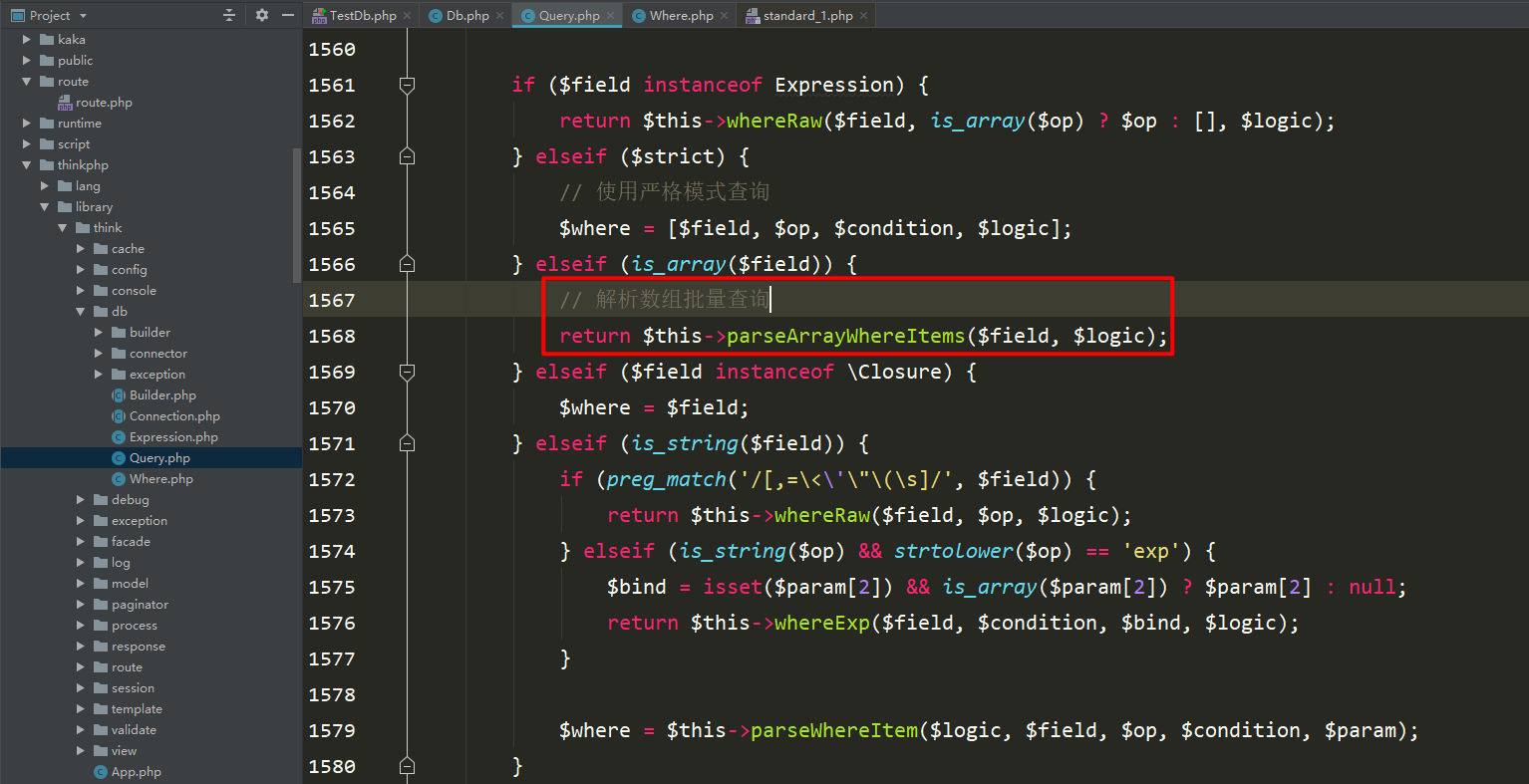Image resolution: width=1529 pixels, height=784 pixels.
Task: Click the route.php file icon in tree
Action: [x=65, y=103]
